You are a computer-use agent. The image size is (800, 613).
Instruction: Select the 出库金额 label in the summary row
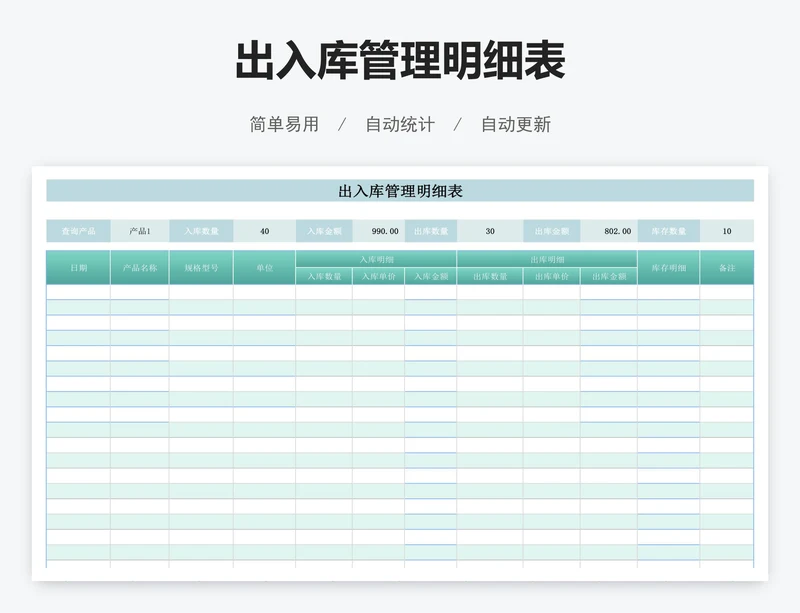[x=552, y=231]
